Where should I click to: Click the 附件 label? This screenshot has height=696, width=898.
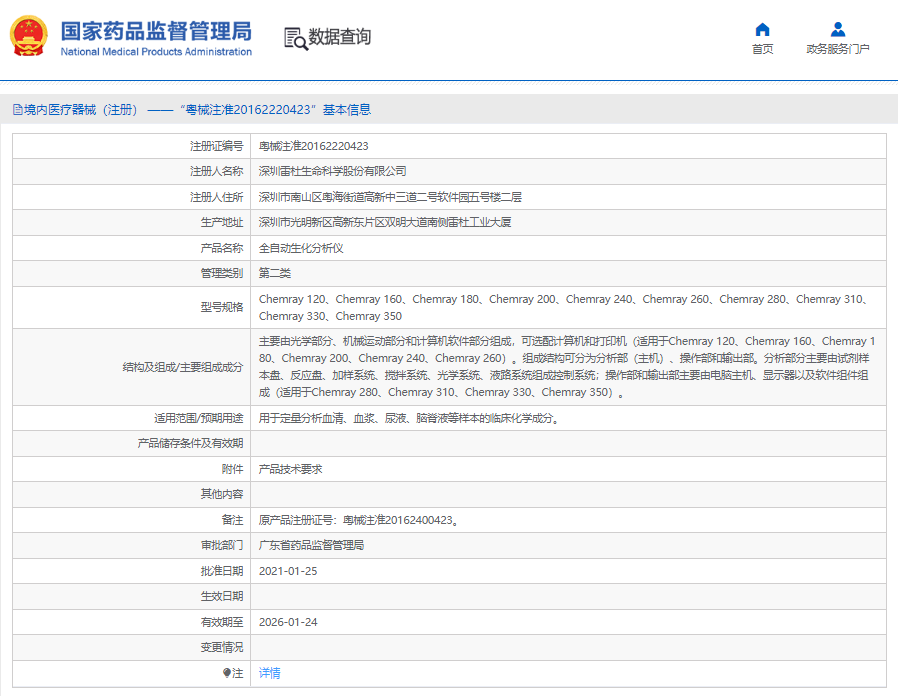click(x=233, y=469)
